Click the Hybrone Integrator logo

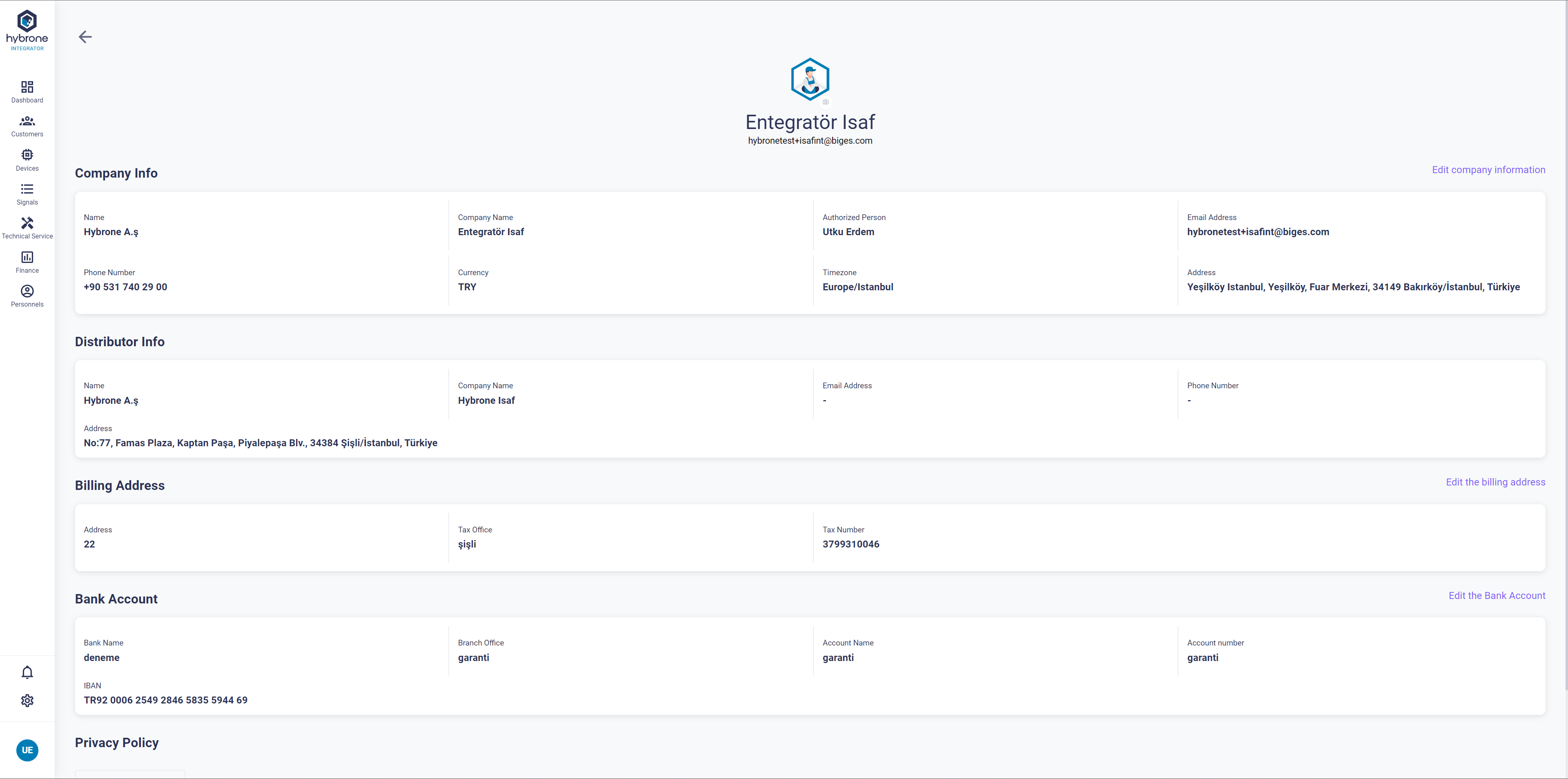[x=27, y=30]
